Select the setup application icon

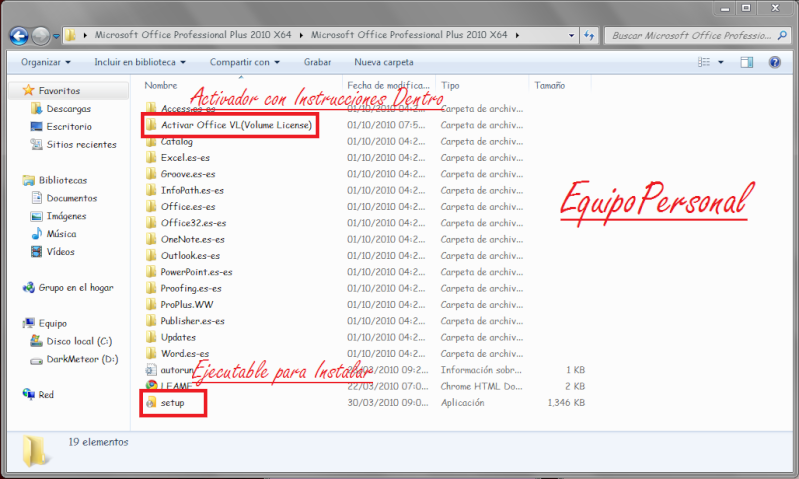151,403
